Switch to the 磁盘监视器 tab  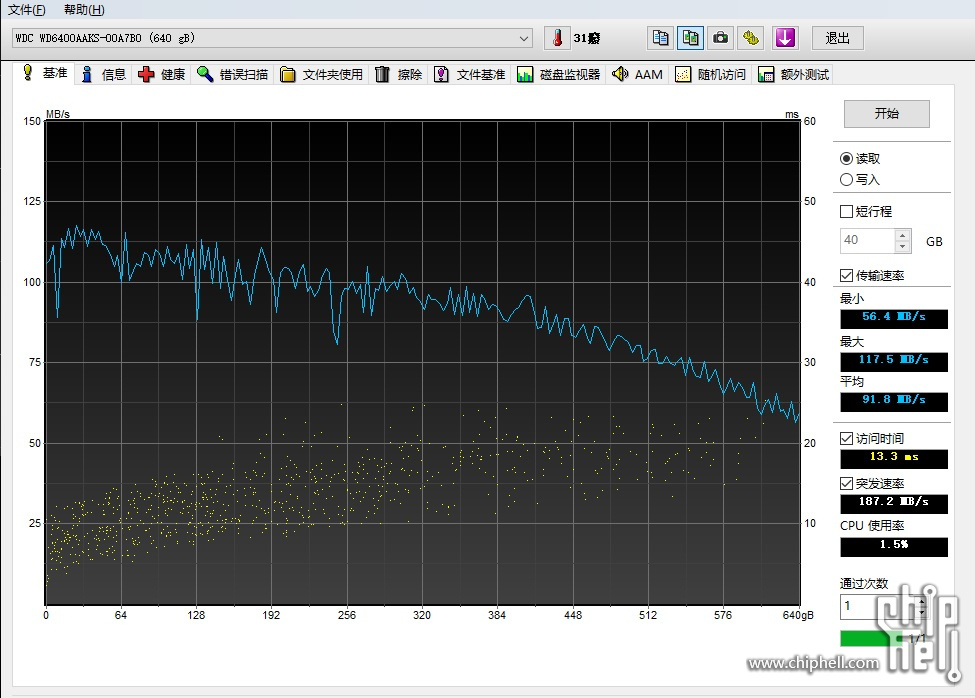tap(558, 75)
